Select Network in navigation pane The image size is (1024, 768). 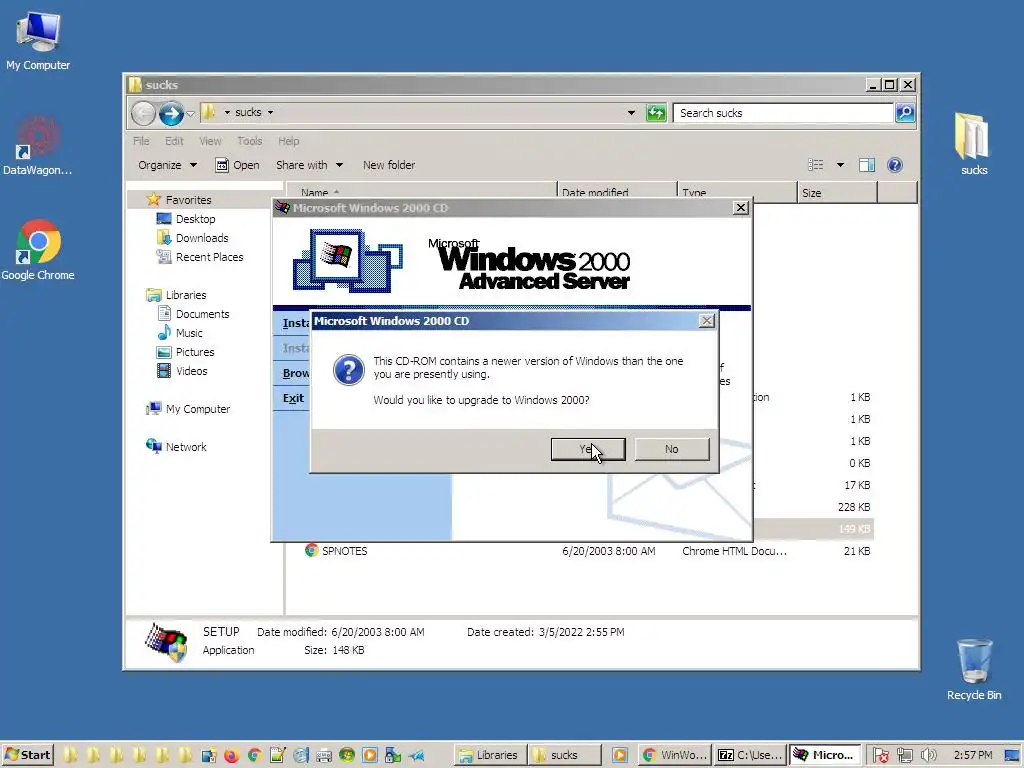pyautogui.click(x=185, y=447)
